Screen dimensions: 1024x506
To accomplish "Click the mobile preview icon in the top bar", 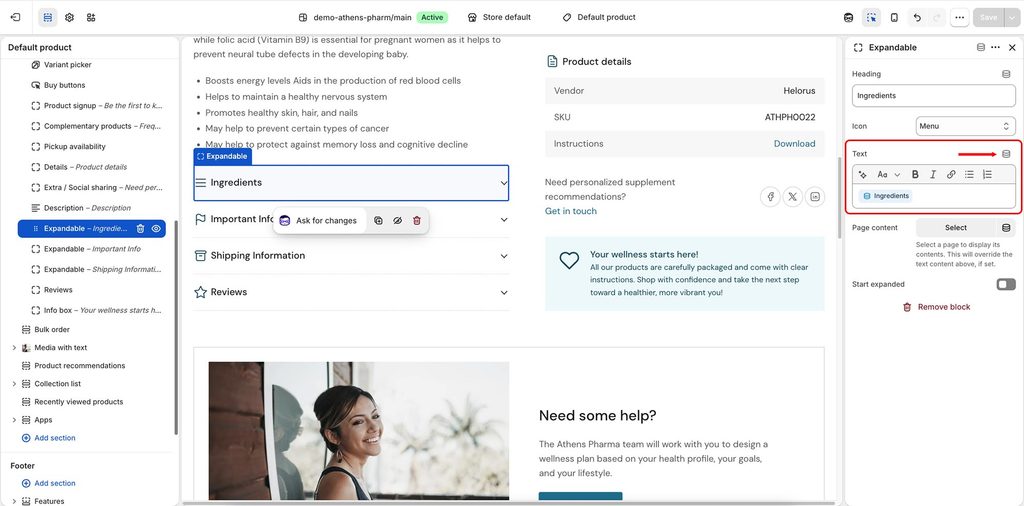I will tap(894, 18).
